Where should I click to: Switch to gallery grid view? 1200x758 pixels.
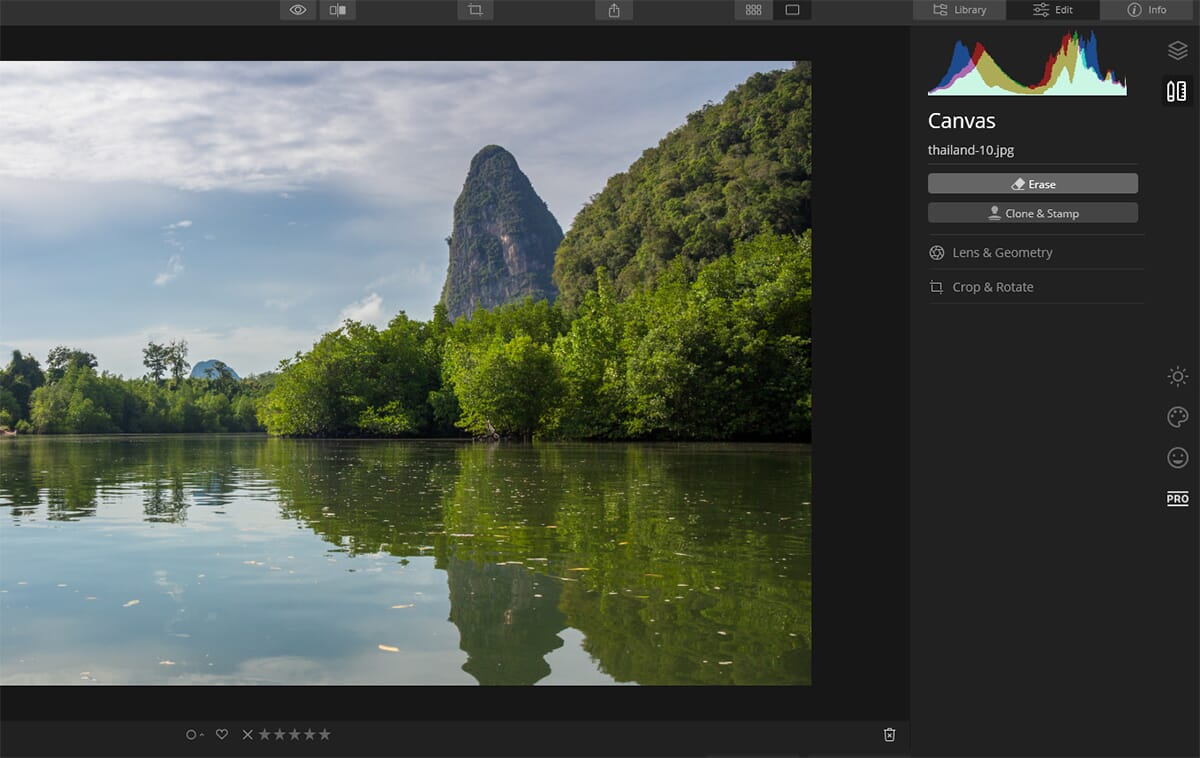[754, 10]
